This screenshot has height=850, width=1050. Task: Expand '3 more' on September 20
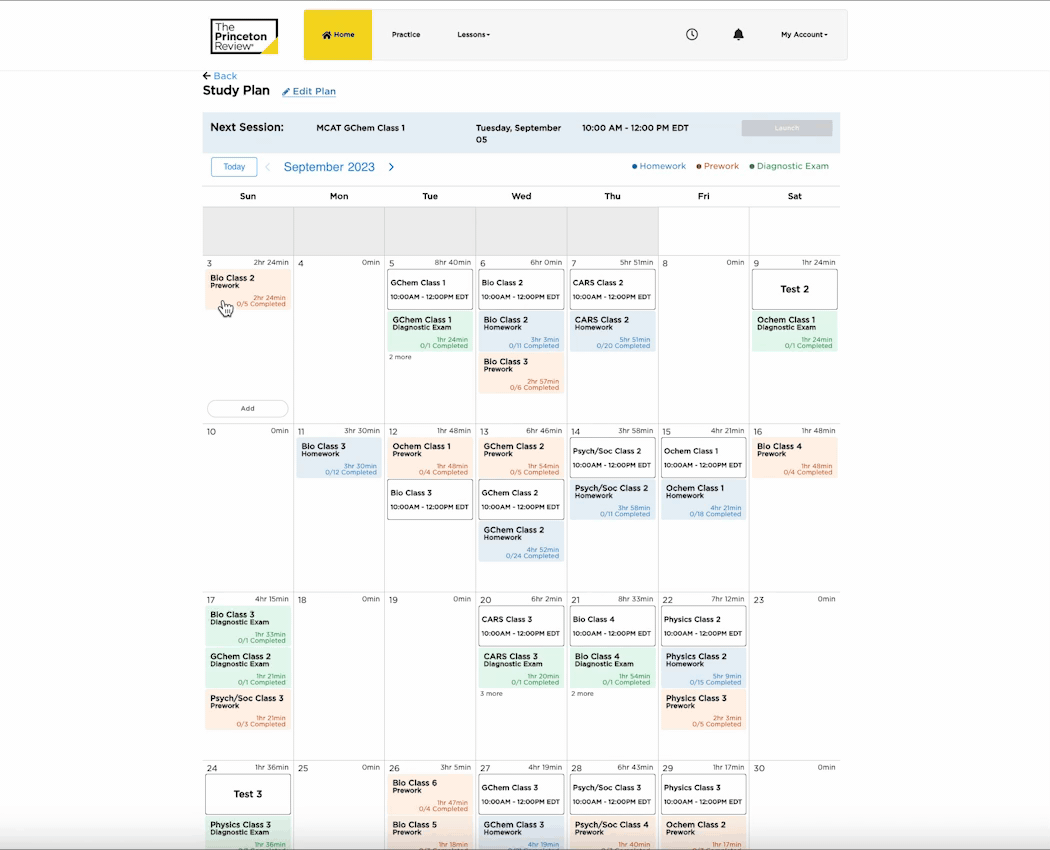491,693
